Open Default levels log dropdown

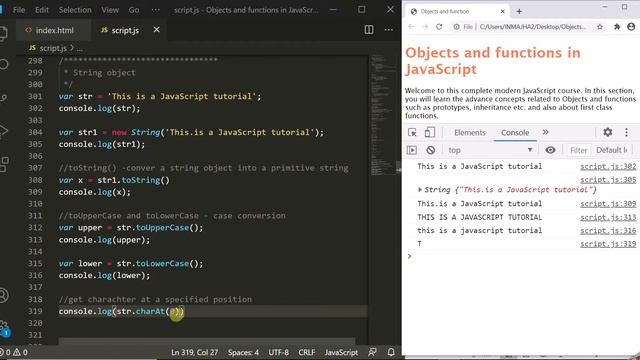[x=612, y=150]
